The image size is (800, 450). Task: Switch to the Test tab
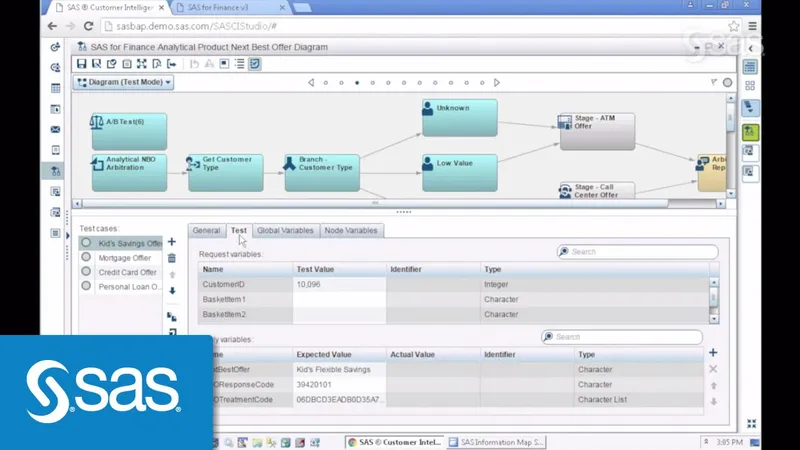click(238, 231)
